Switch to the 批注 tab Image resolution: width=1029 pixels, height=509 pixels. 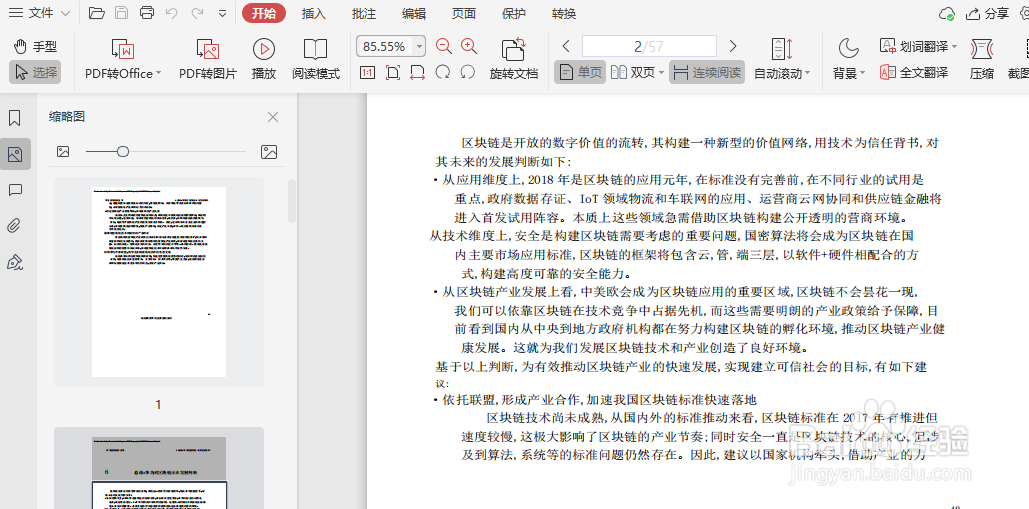(x=364, y=14)
